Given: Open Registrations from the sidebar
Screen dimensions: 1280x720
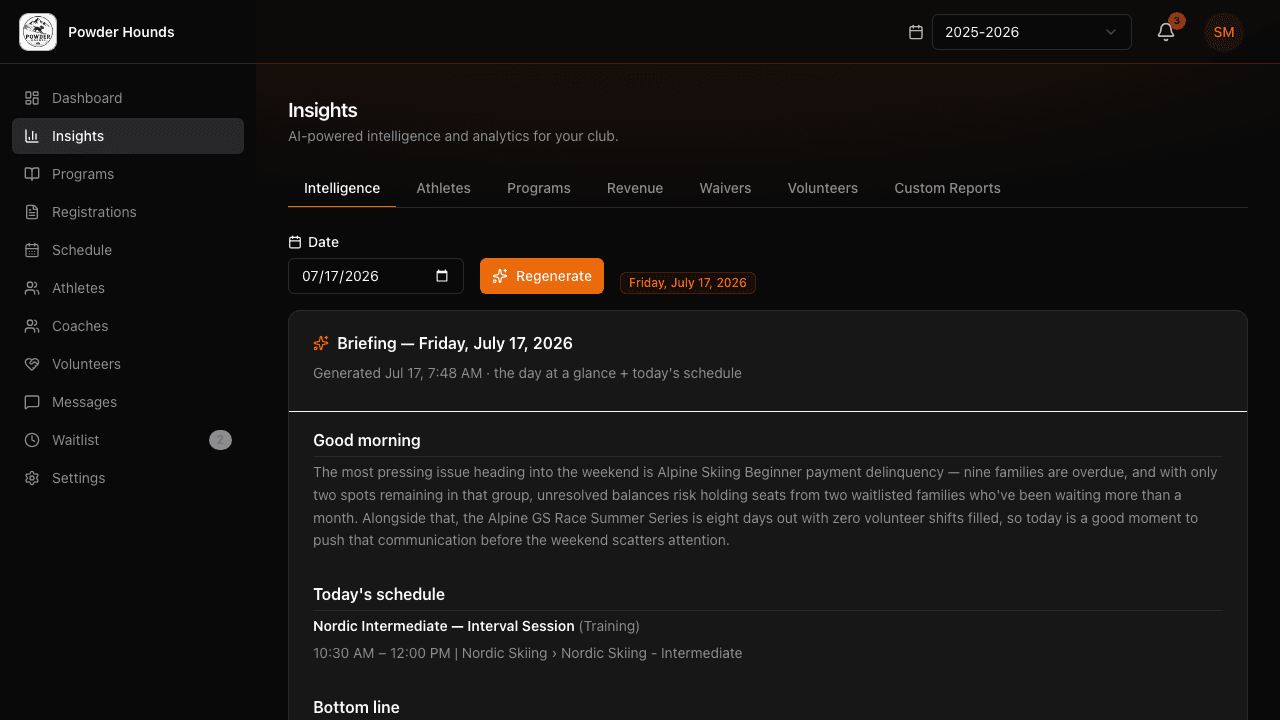Looking at the screenshot, I should tap(128, 212).
